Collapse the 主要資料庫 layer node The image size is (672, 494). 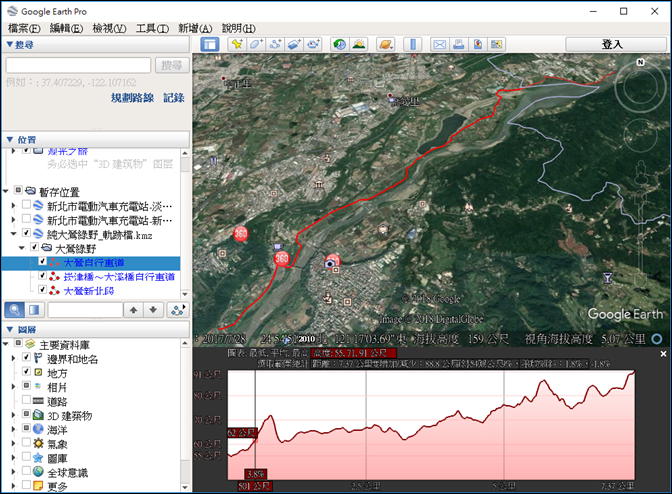pos(6,344)
